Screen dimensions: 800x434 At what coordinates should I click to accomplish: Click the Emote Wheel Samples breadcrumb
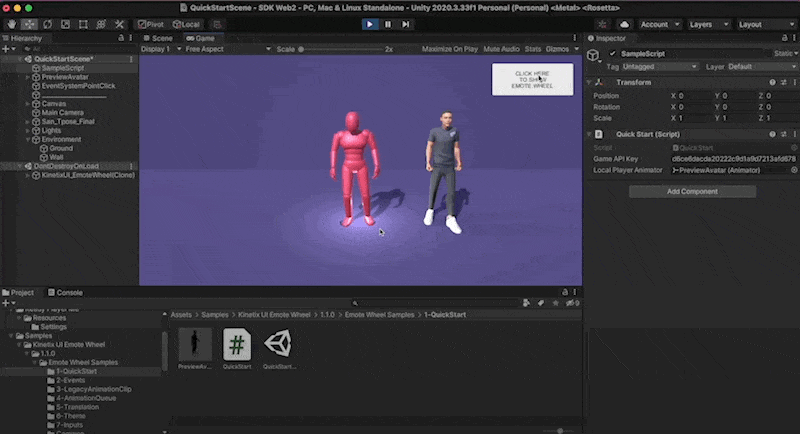(379, 315)
